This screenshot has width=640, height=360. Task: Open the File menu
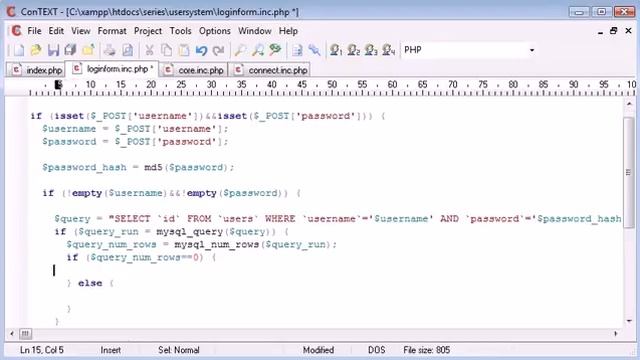click(34, 31)
